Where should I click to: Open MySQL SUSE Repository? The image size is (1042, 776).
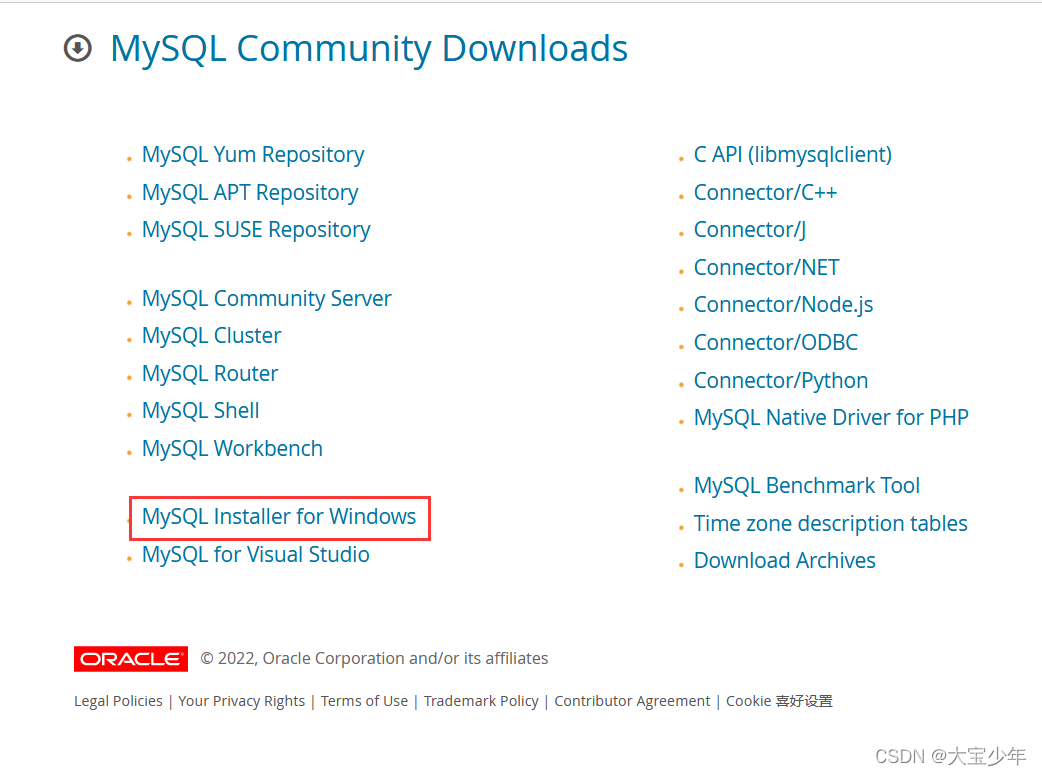click(x=256, y=230)
